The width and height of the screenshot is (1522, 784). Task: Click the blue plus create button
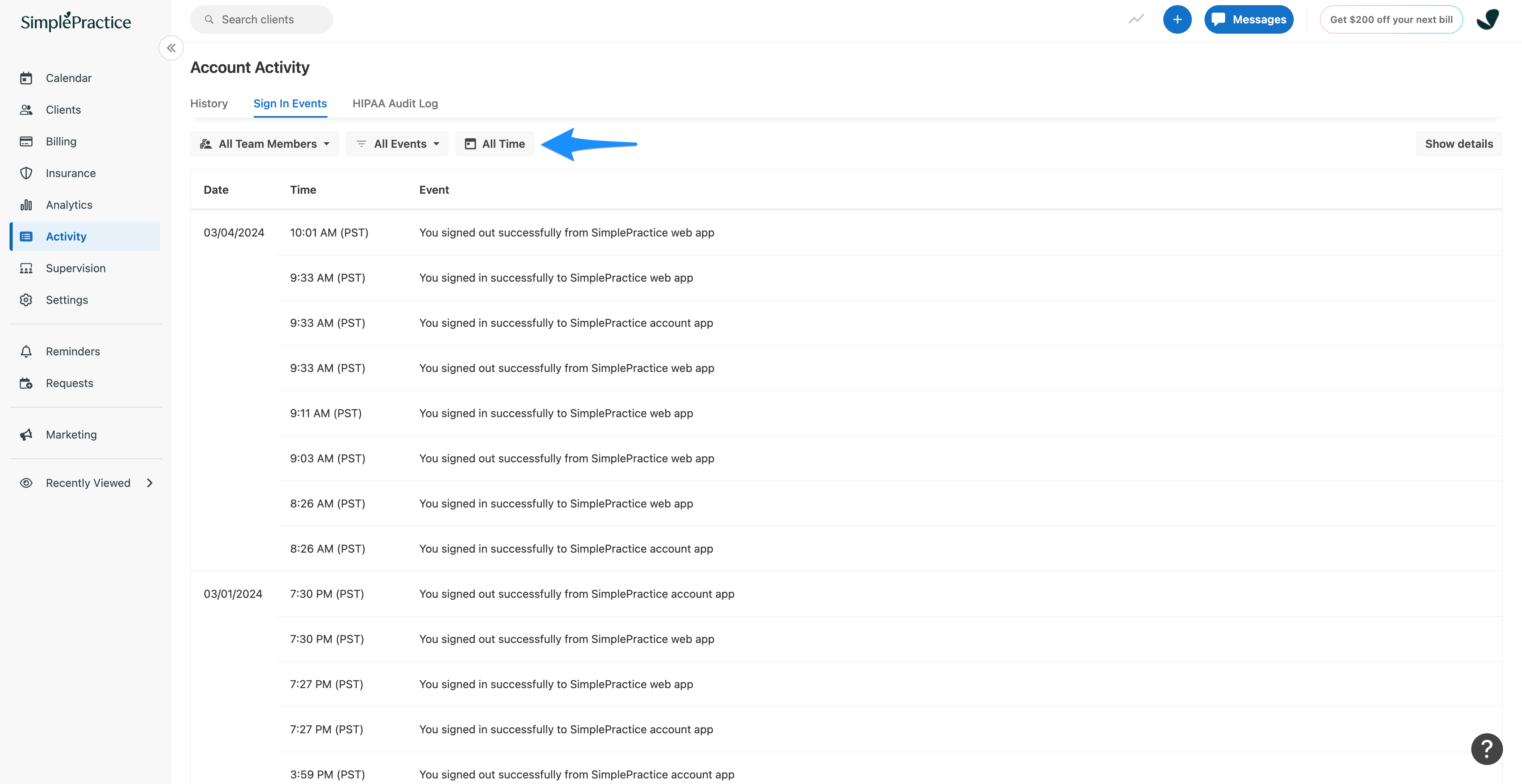point(1177,19)
